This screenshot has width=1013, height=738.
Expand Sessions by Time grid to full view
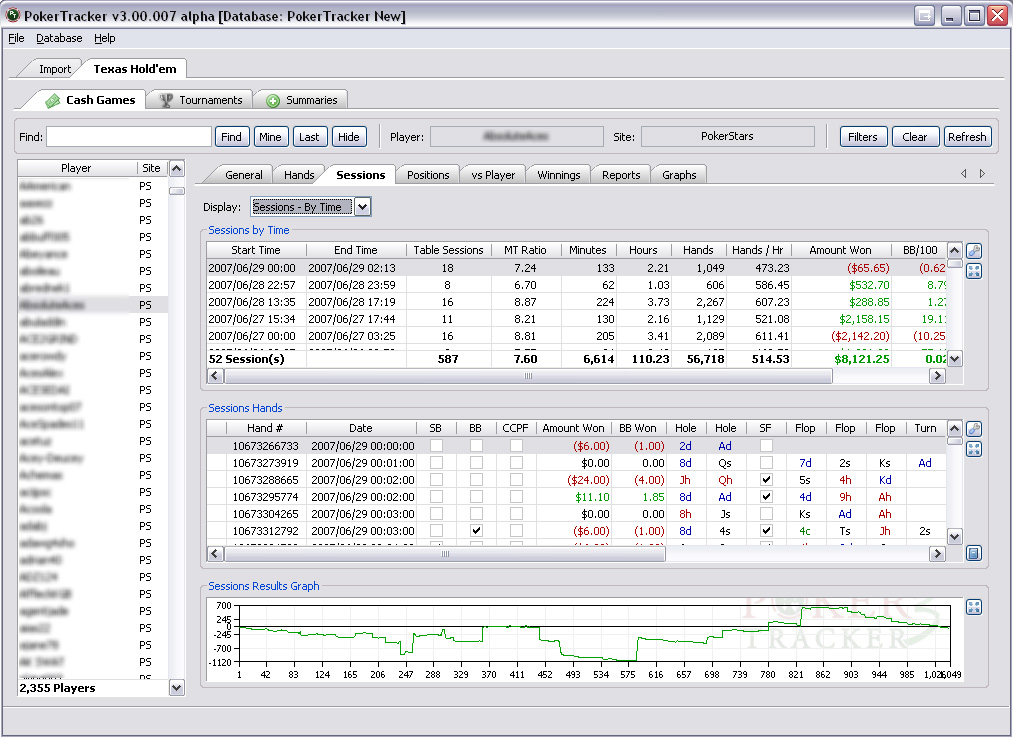[974, 271]
